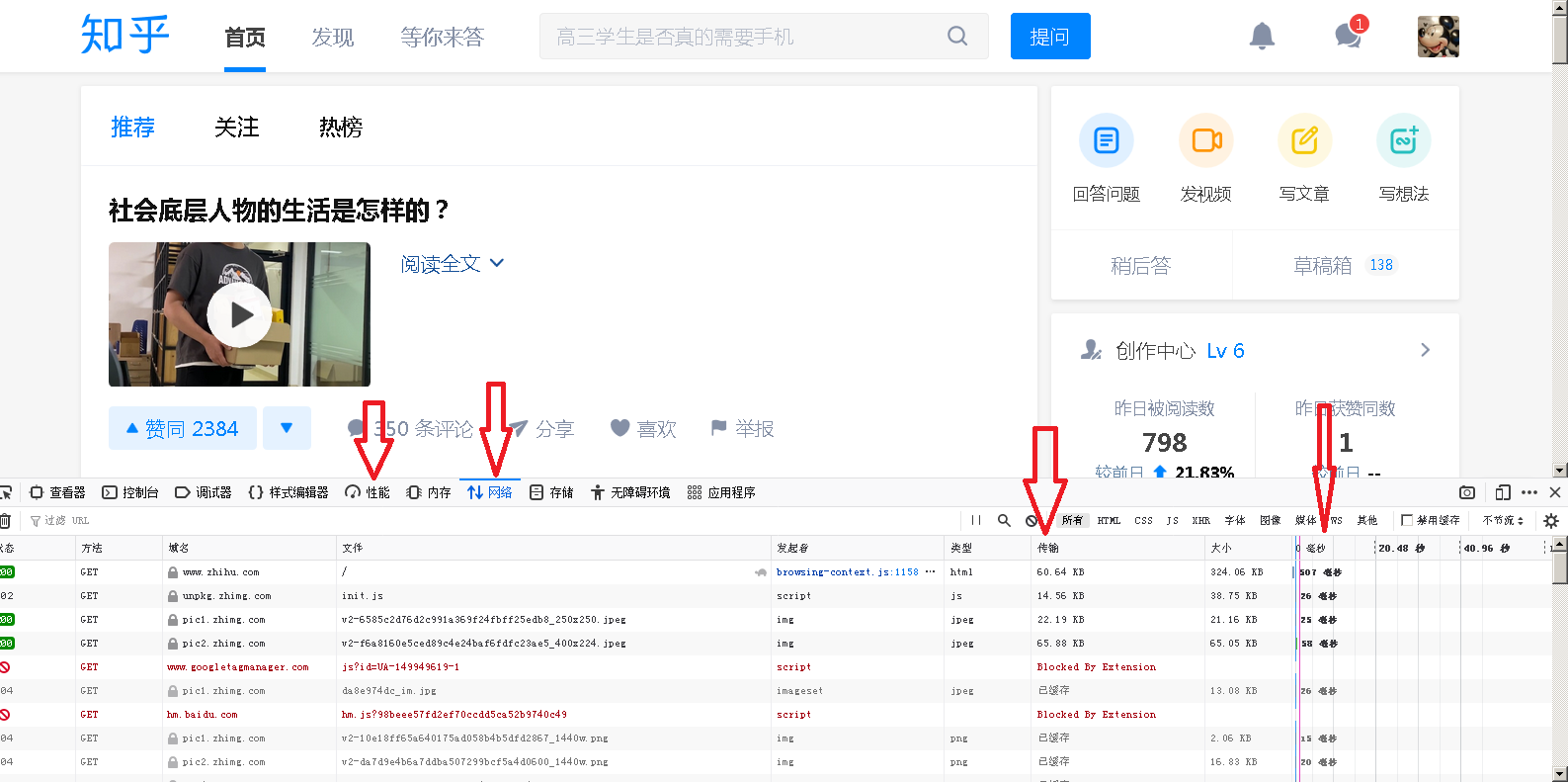Click the blue 提问 button
Screen dimensions: 1568x782
coord(1049,37)
